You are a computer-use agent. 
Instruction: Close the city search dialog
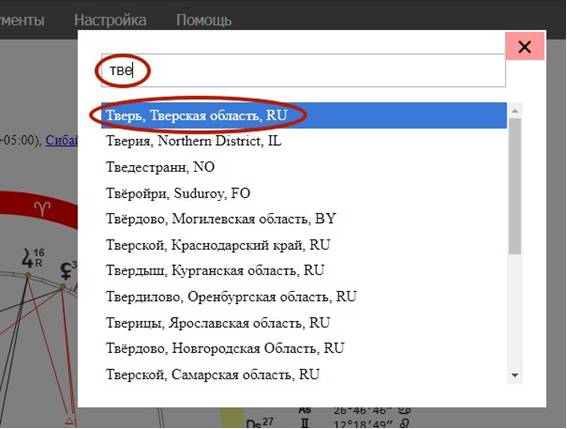(524, 46)
